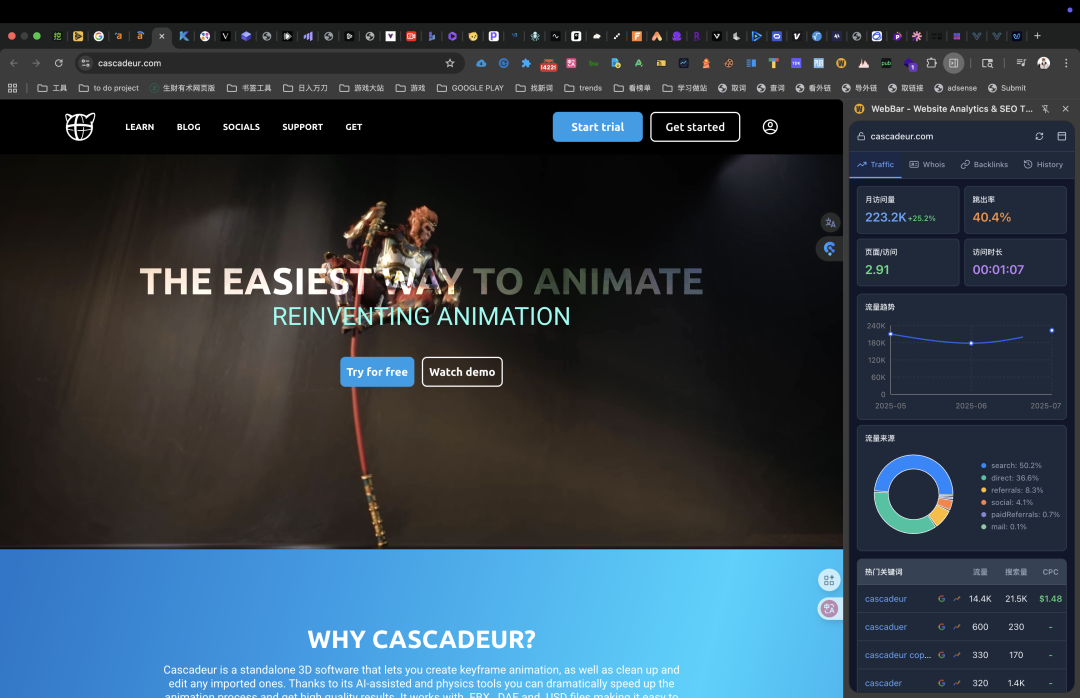Open site information icon in address bar

click(85, 63)
